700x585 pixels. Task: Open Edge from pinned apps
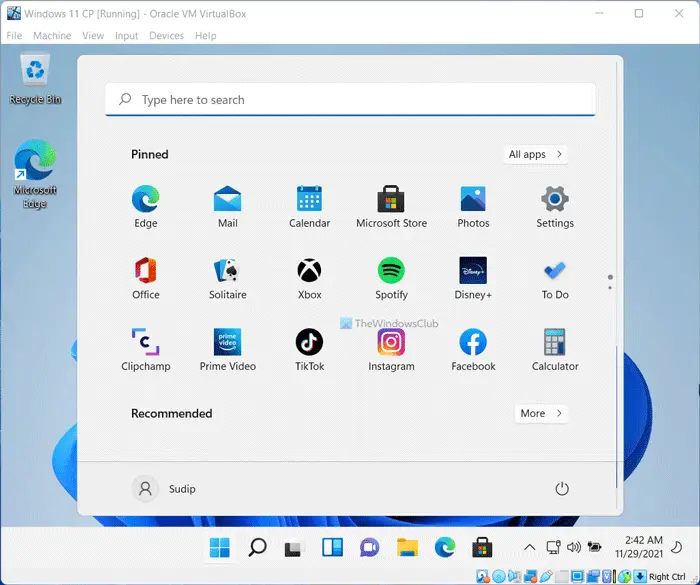(146, 206)
